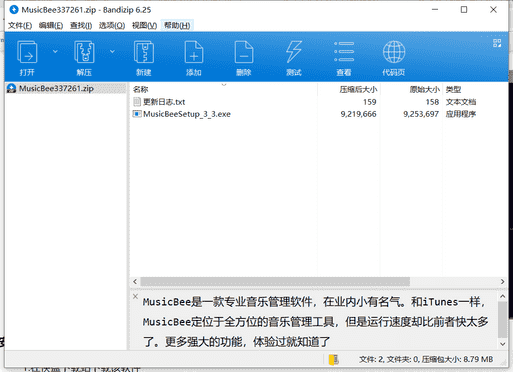Viewport: 513px width, 372px height.
Task: Sort by Name (名称) column header
Action: pos(223,89)
